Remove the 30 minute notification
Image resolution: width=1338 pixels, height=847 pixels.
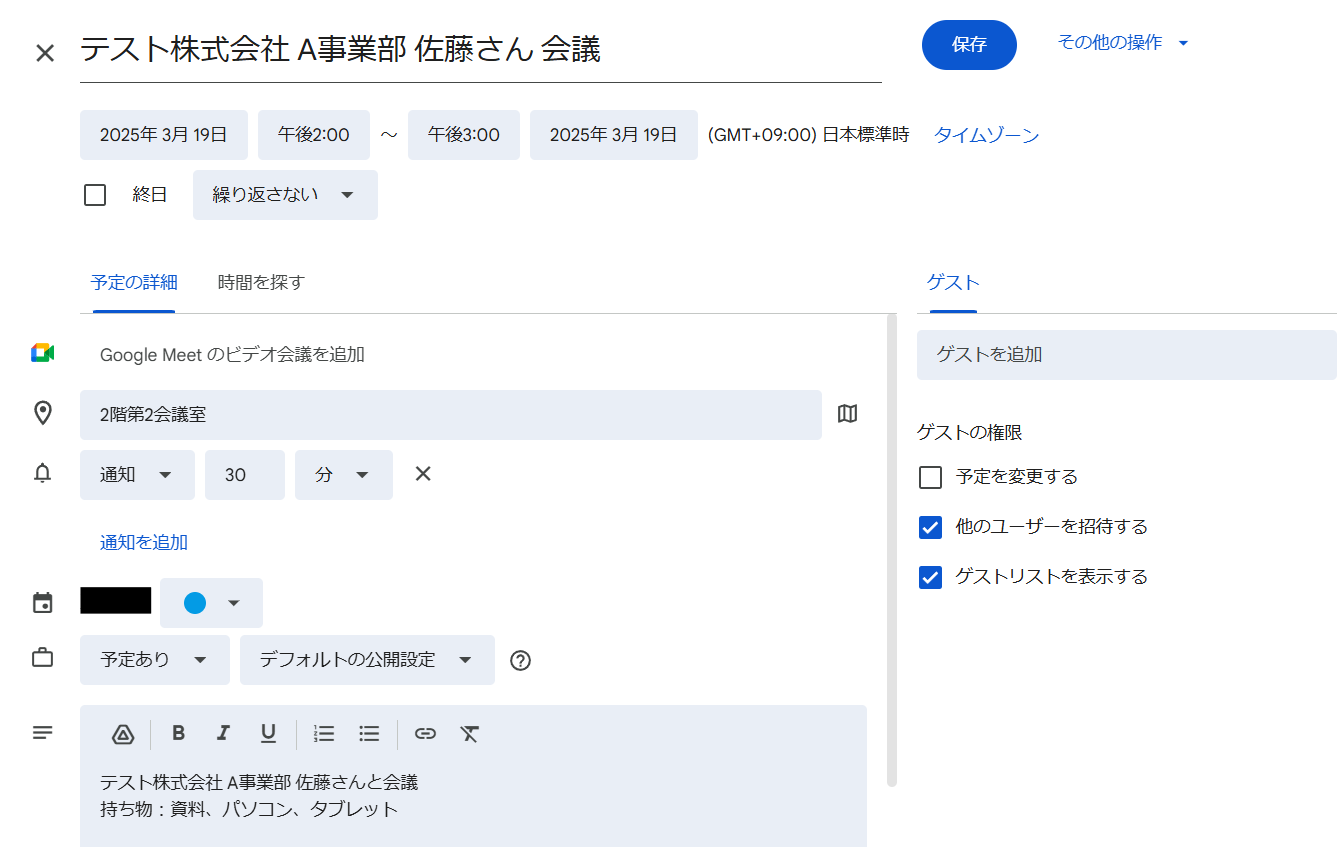click(423, 474)
